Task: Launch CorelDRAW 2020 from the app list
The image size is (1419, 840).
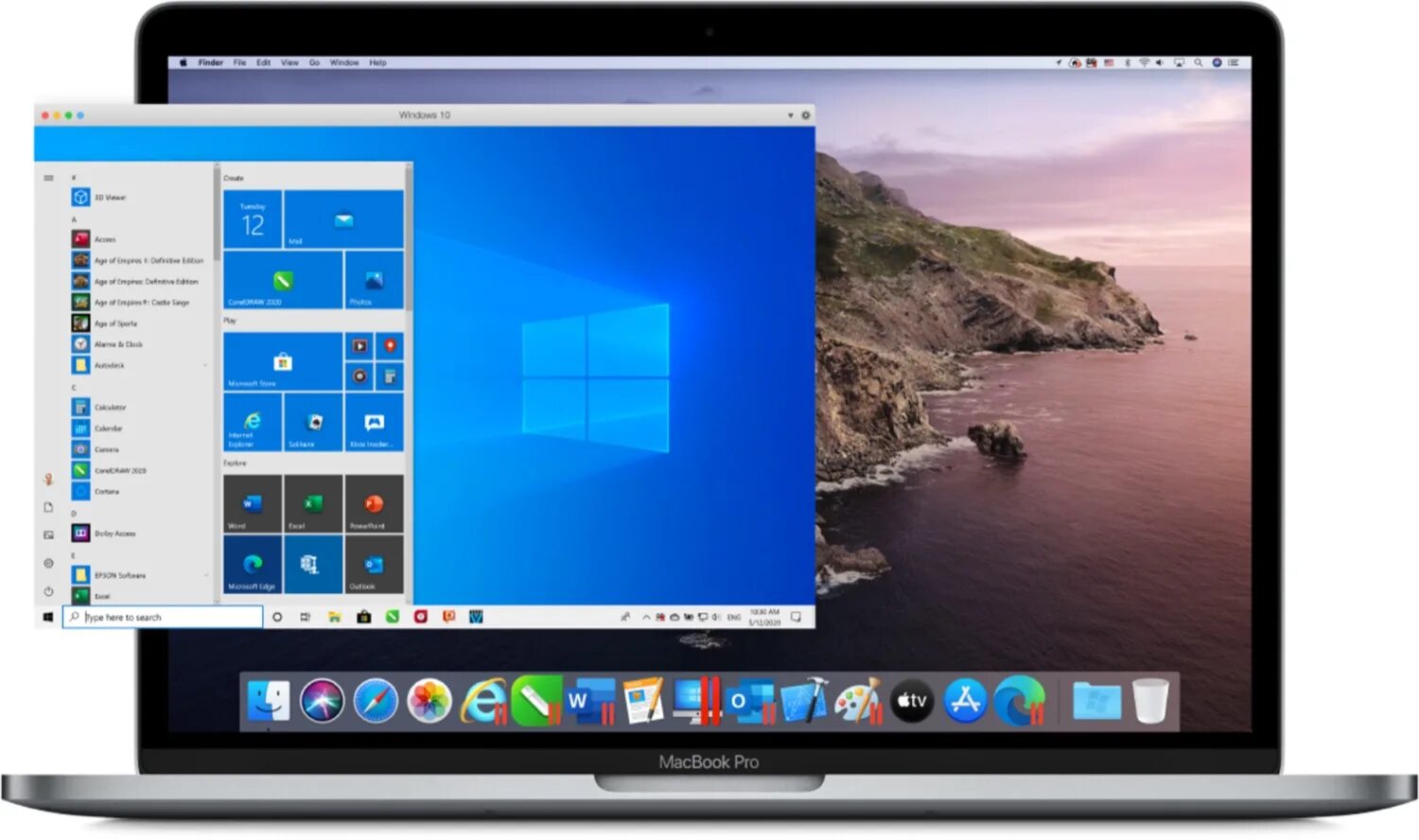Action: coord(110,470)
